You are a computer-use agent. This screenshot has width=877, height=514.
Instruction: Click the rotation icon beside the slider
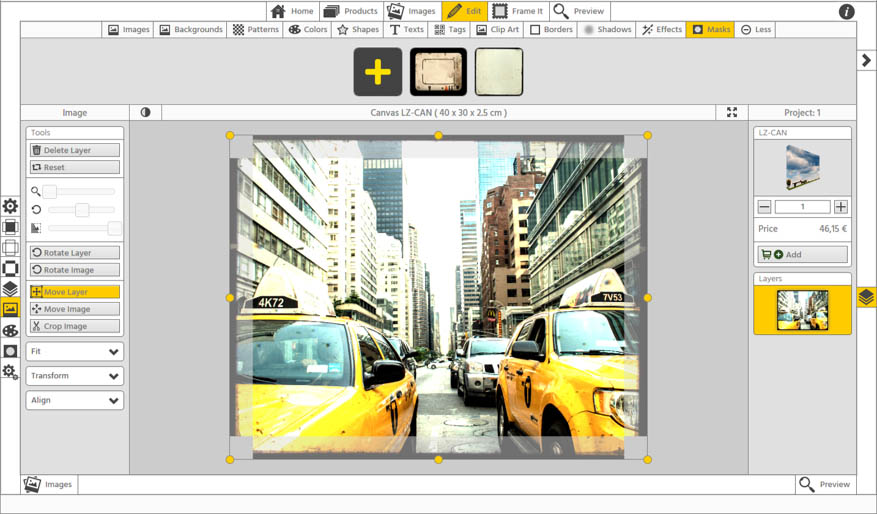tap(36, 210)
